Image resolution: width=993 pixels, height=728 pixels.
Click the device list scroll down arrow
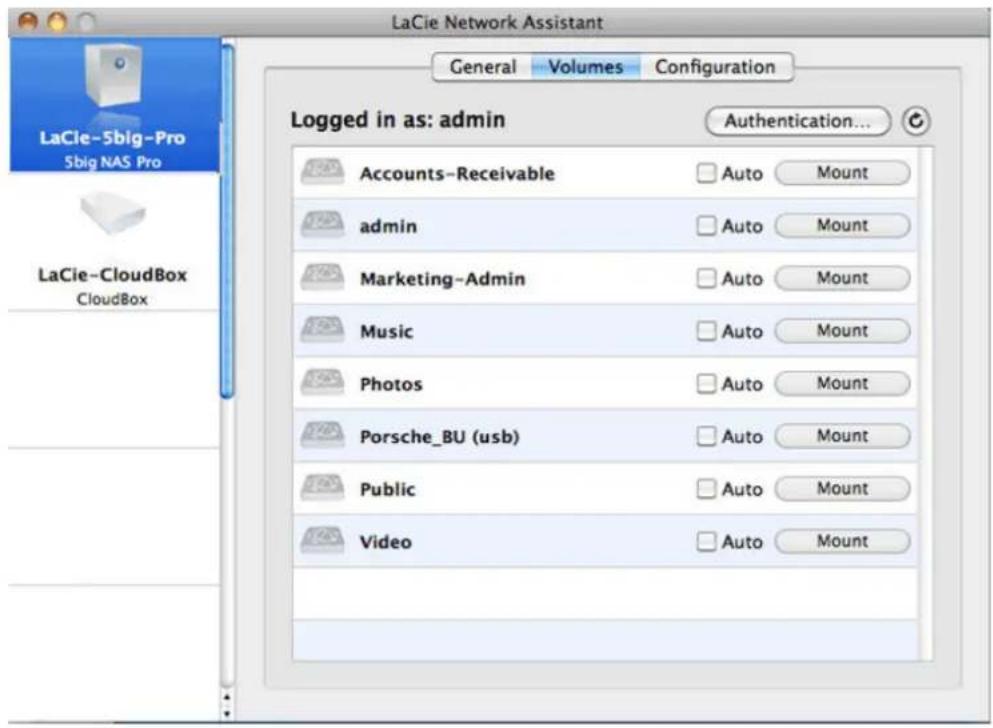[227, 713]
